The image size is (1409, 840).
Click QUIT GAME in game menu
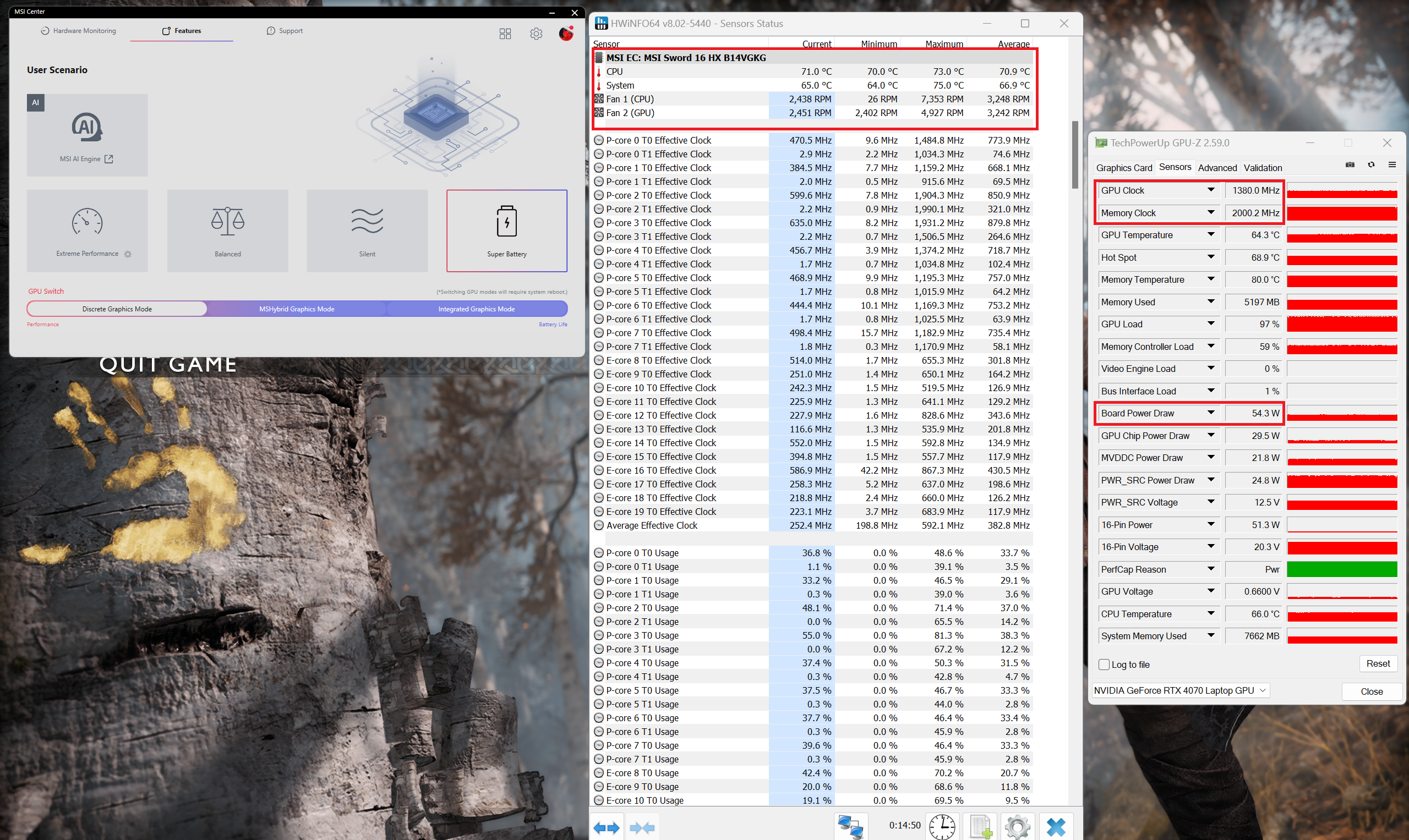click(168, 365)
